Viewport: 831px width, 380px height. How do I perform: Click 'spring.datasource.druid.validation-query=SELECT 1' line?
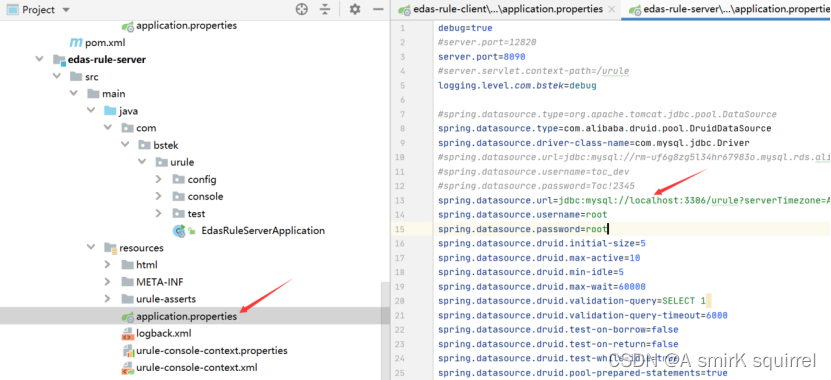point(572,301)
